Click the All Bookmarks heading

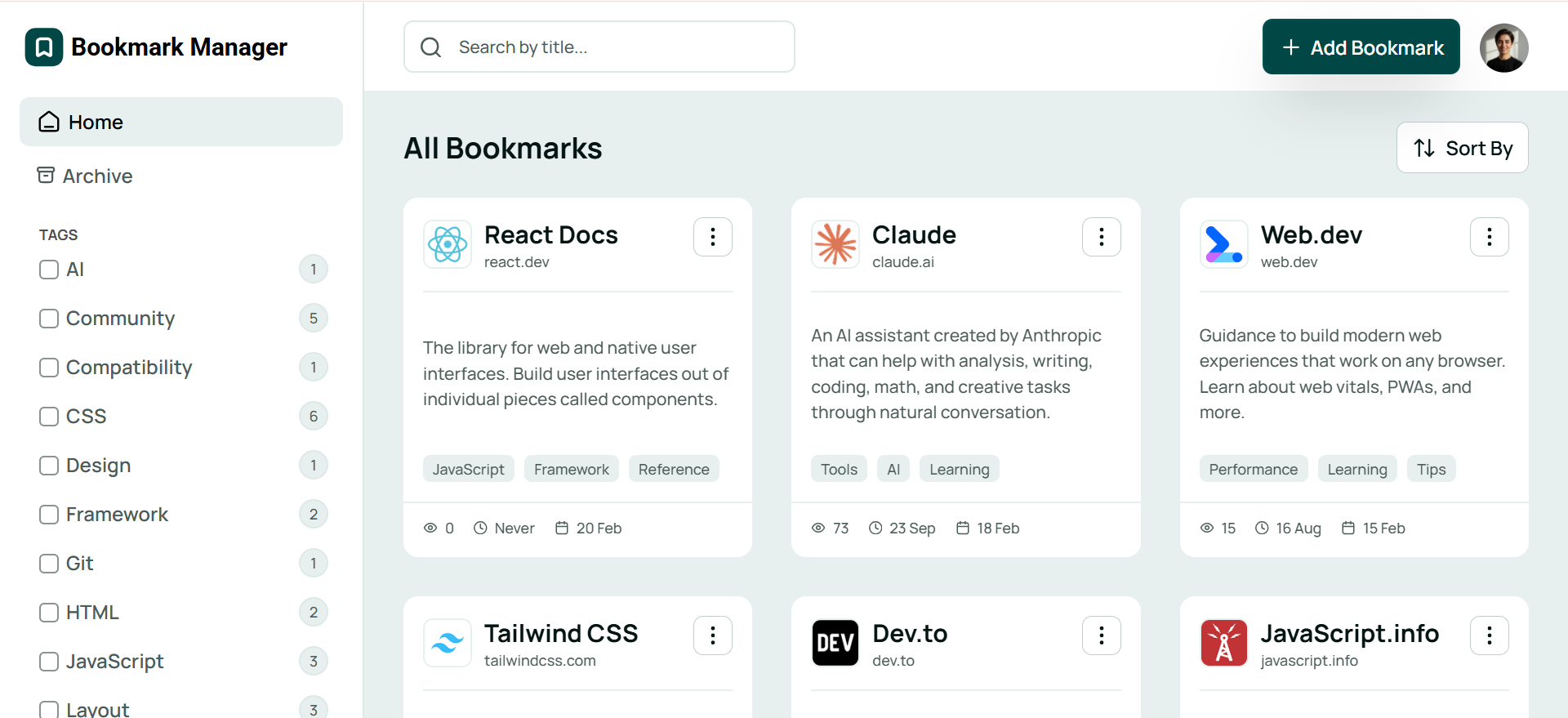503,149
